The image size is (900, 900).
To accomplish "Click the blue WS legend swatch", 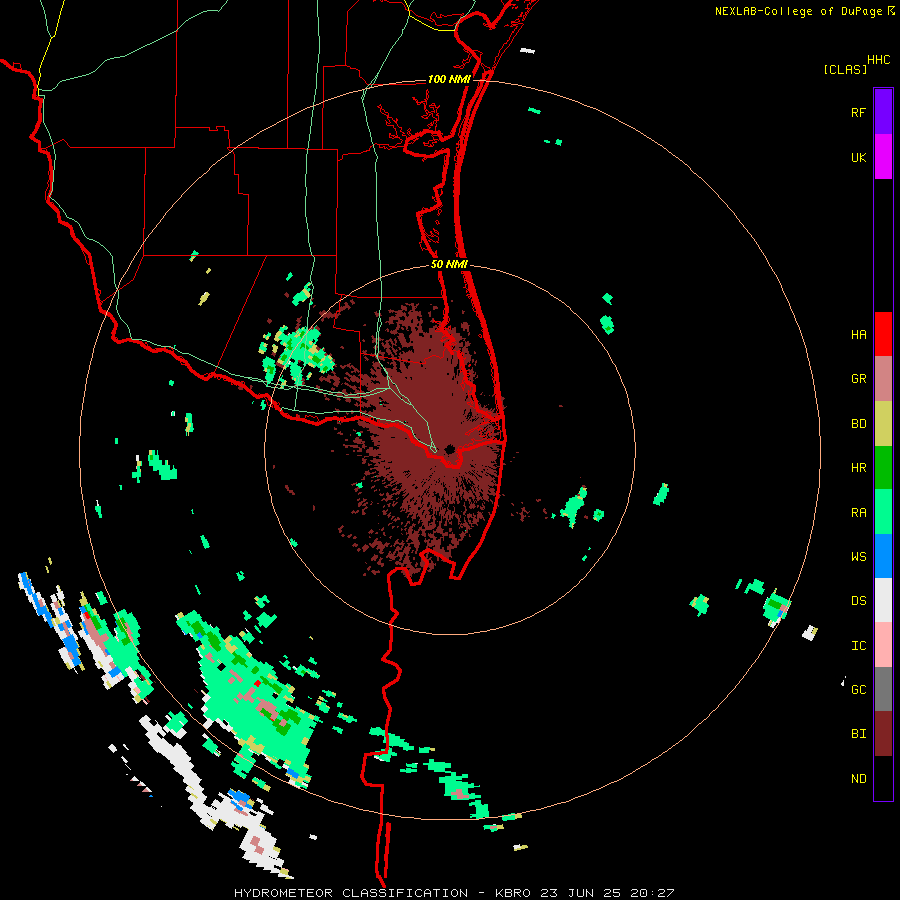I will pos(883,556).
